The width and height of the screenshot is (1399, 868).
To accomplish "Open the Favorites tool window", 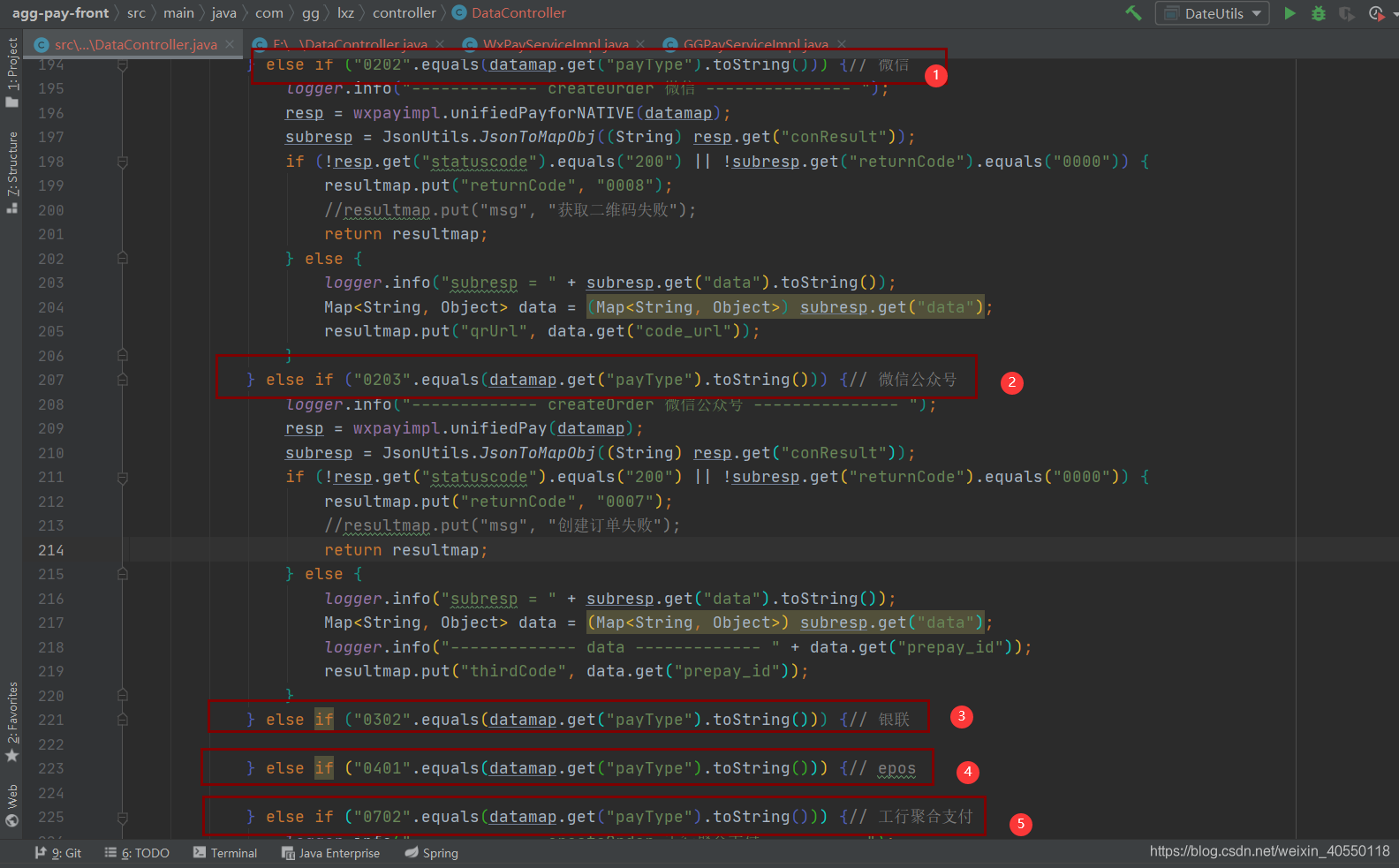I will click(11, 721).
